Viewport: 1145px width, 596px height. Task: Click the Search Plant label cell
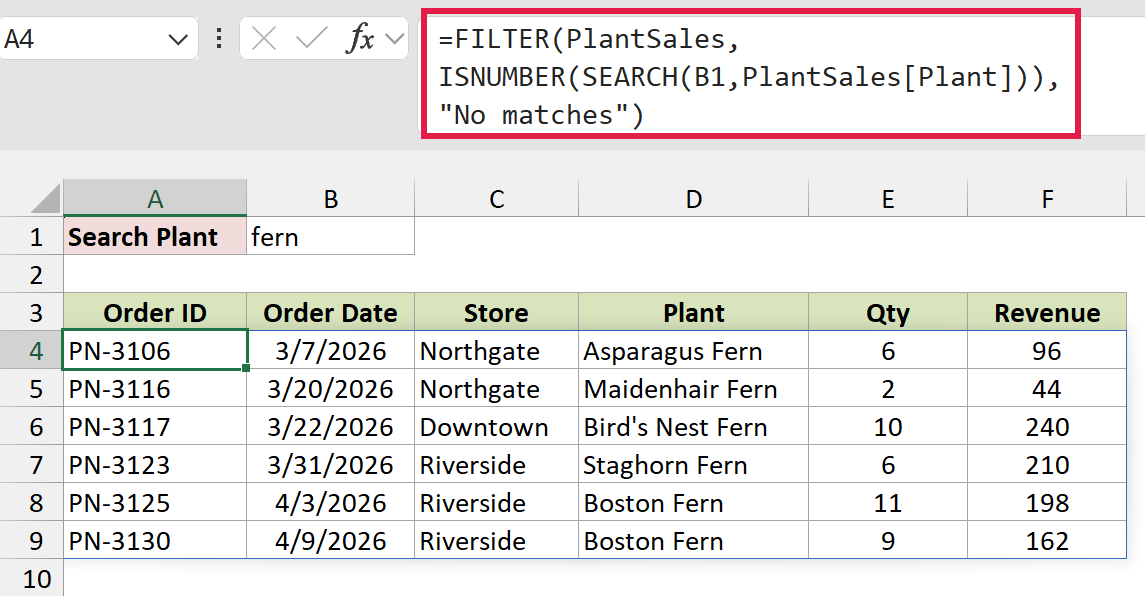coord(155,237)
